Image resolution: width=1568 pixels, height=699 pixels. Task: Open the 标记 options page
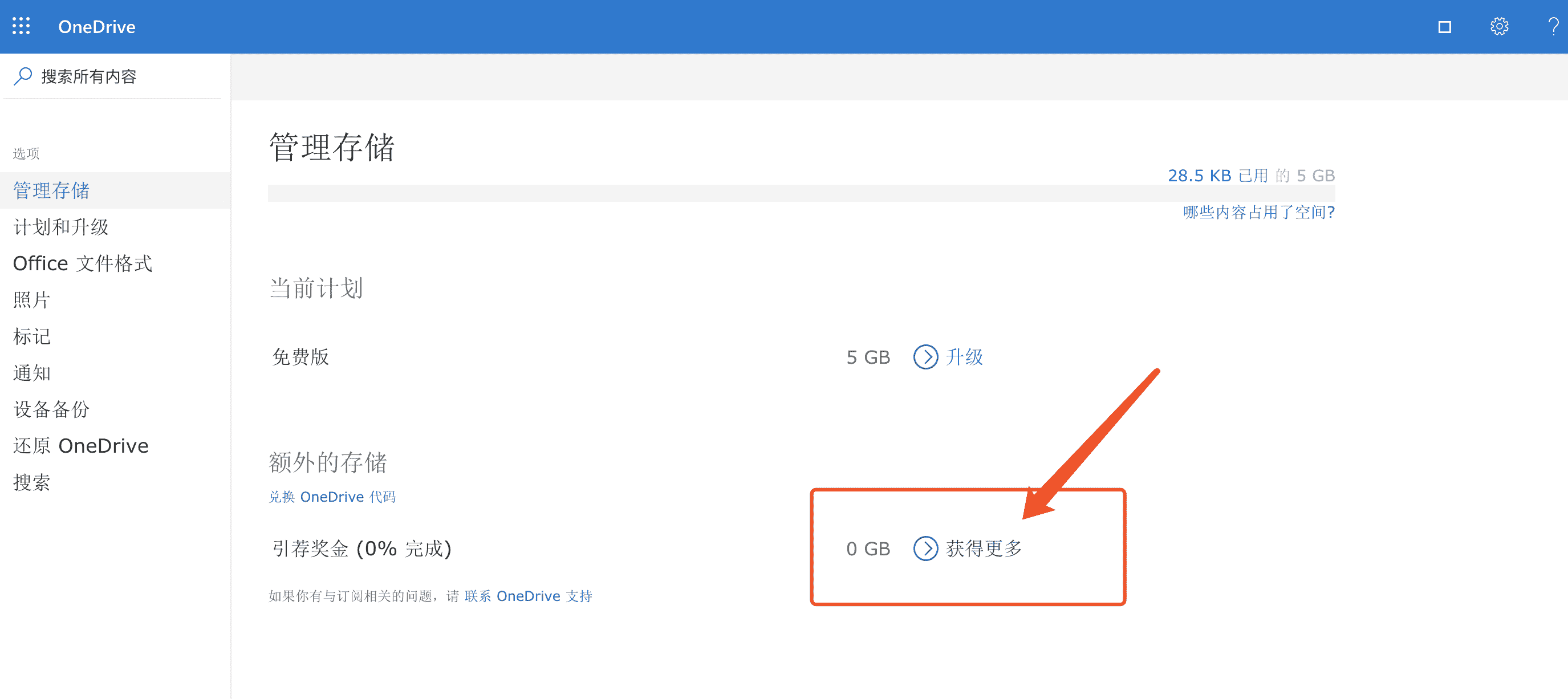32,337
